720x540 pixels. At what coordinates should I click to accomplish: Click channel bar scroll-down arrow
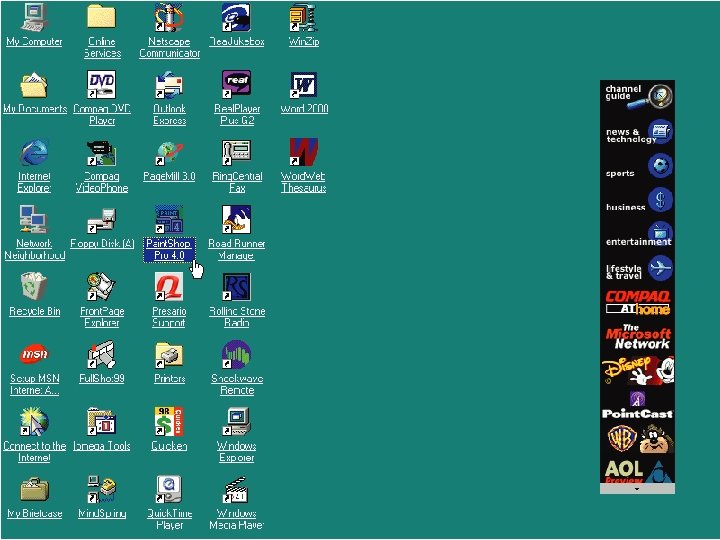click(637, 489)
